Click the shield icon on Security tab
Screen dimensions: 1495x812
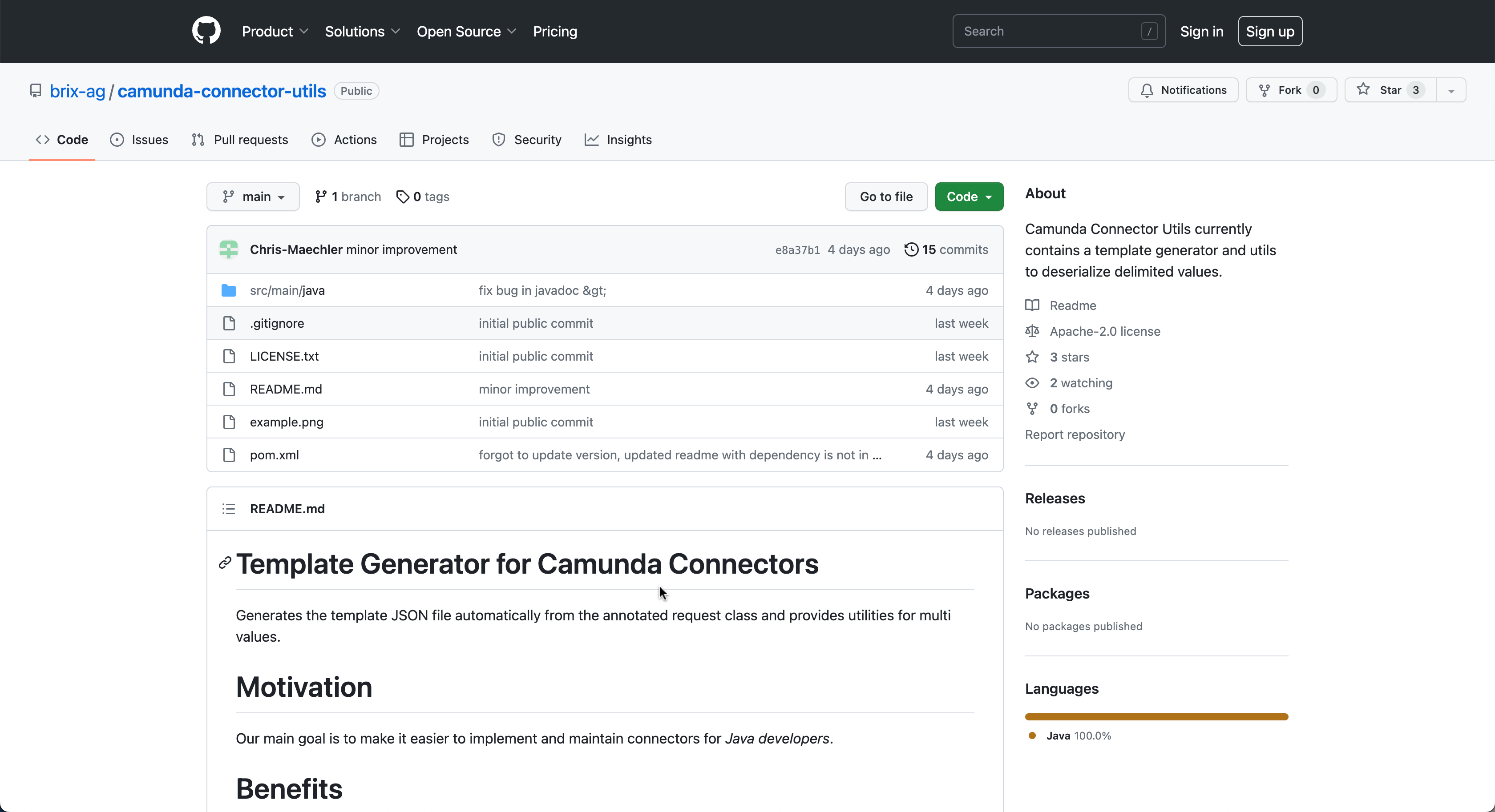(x=498, y=140)
